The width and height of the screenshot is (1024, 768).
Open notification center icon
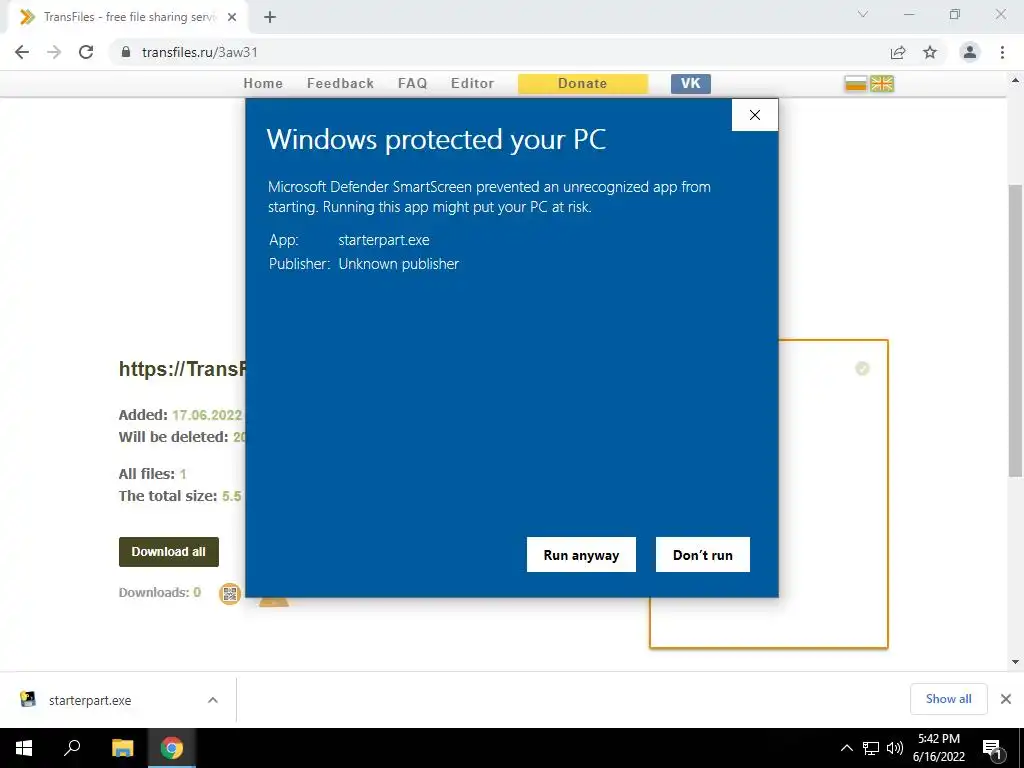992,748
